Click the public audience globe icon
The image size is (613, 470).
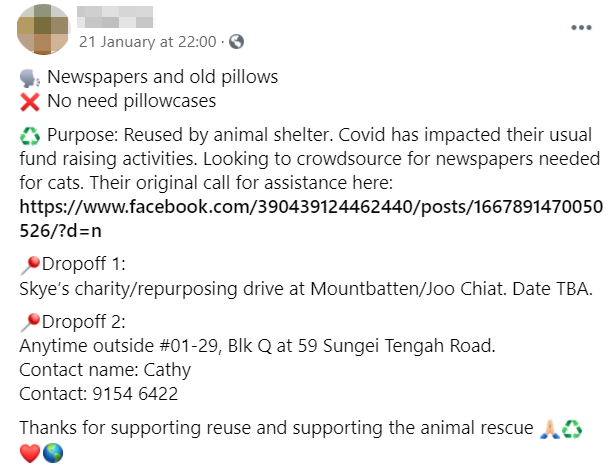(236, 42)
